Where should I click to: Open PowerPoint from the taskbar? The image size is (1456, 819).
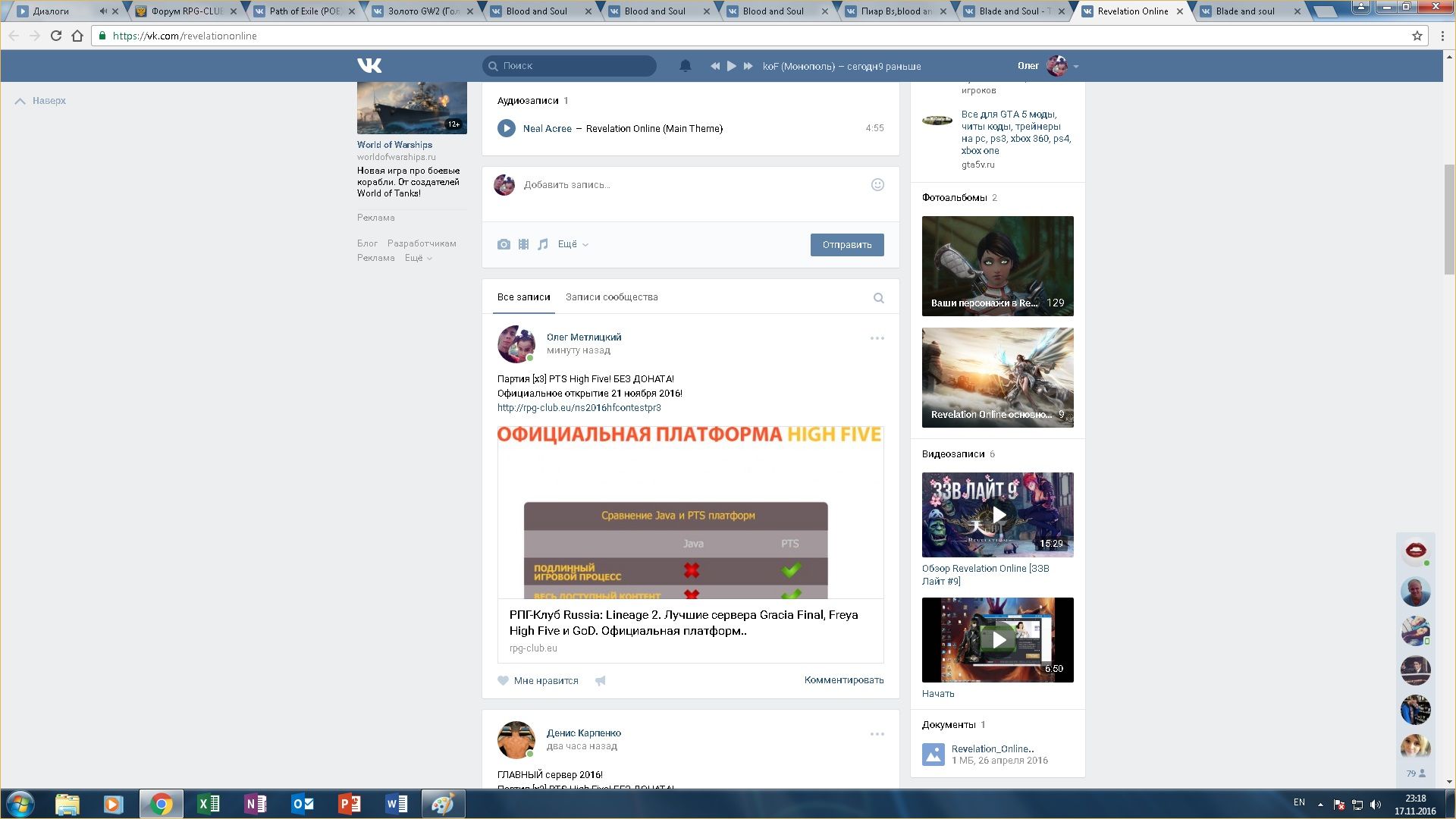pos(350,804)
